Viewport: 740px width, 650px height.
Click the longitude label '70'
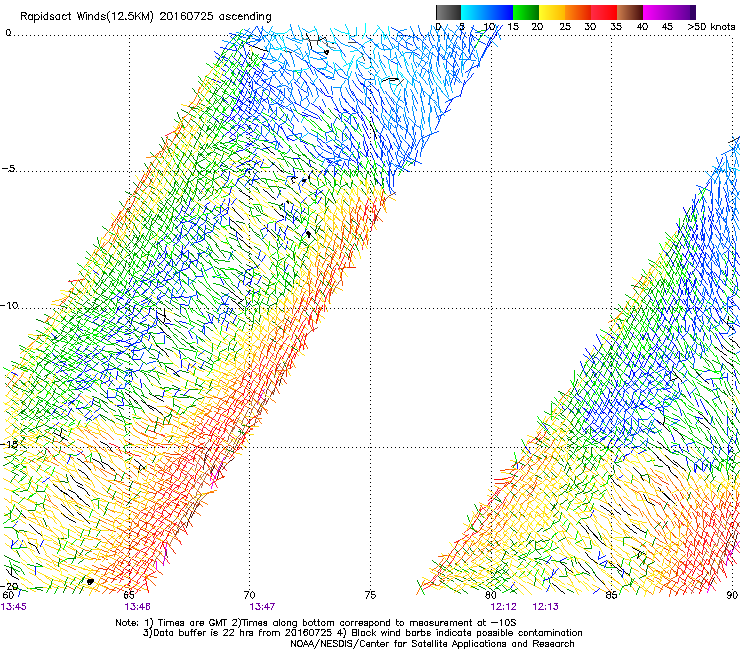pos(249,595)
